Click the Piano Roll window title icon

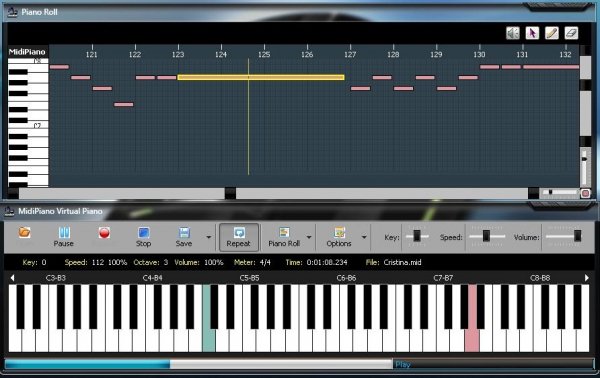pos(12,12)
